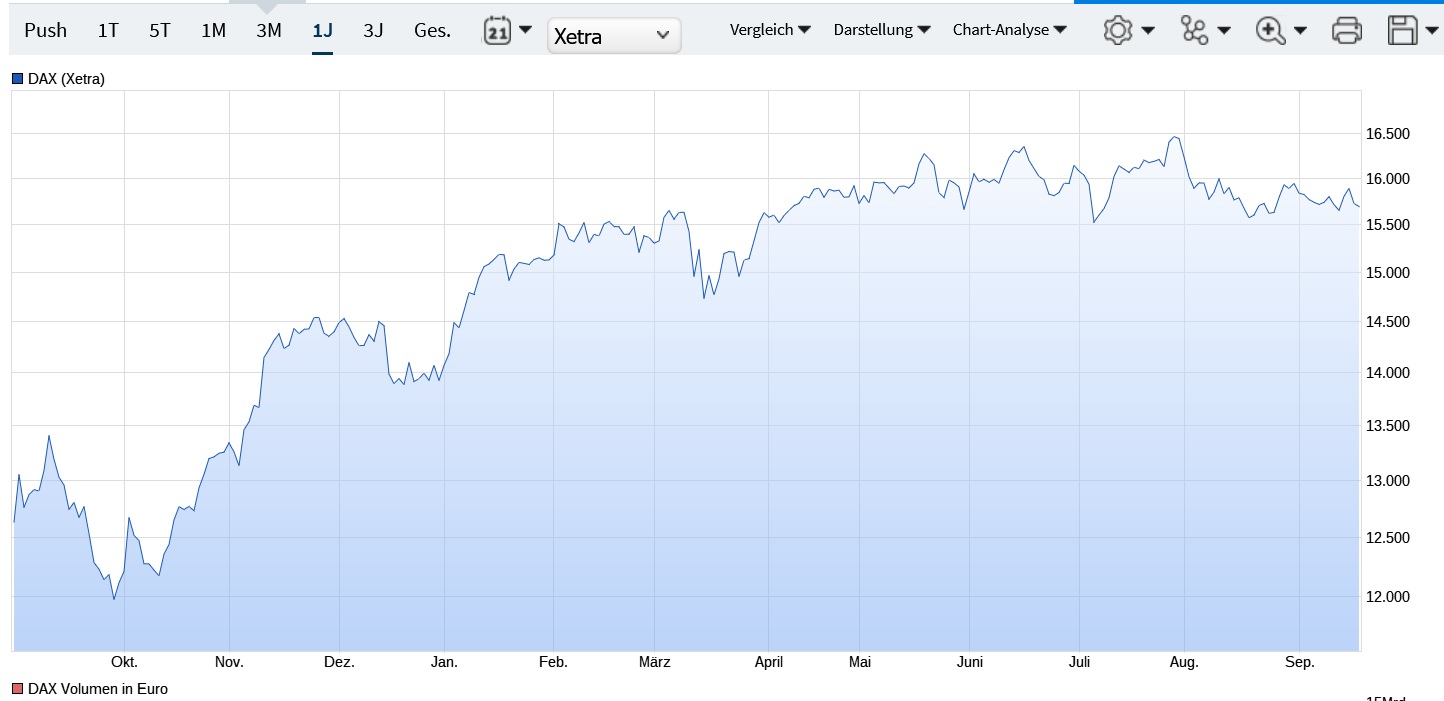Viewport: 1444px width, 701px height.
Task: Open the Vergleich menu
Action: (770, 30)
